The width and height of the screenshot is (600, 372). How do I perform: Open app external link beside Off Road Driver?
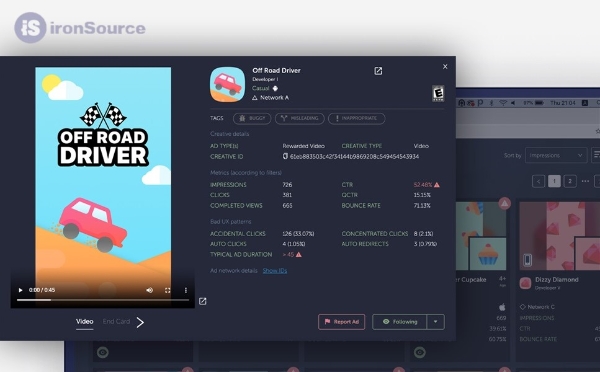pyautogui.click(x=378, y=71)
